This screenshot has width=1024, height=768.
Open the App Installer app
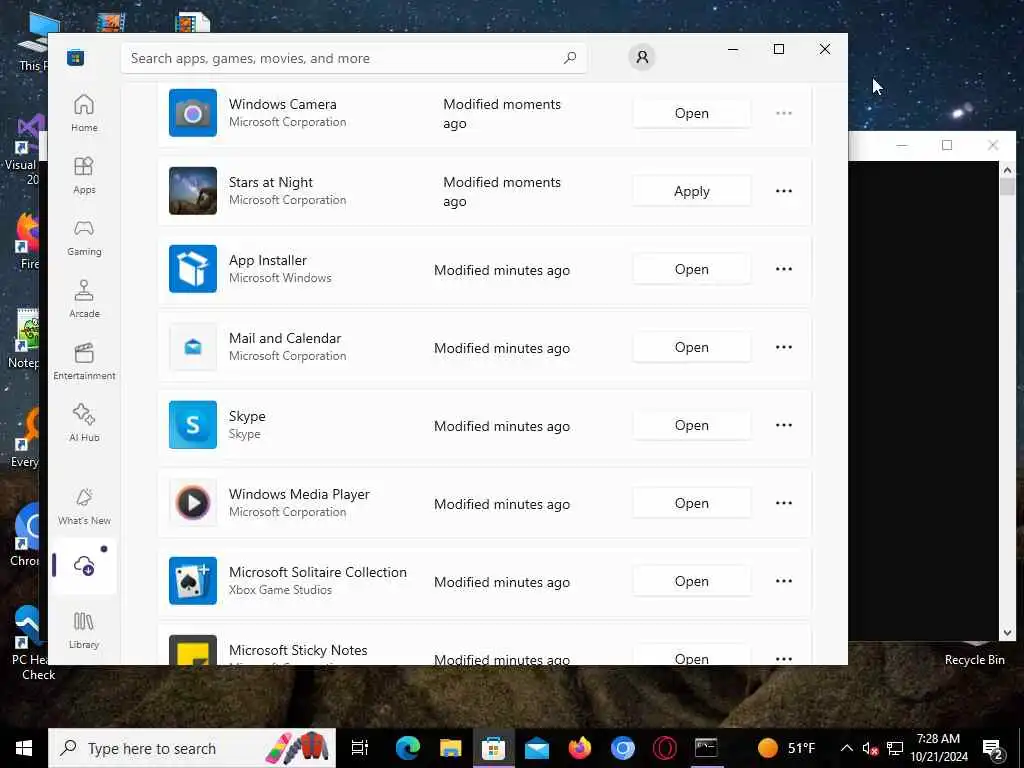pos(692,269)
